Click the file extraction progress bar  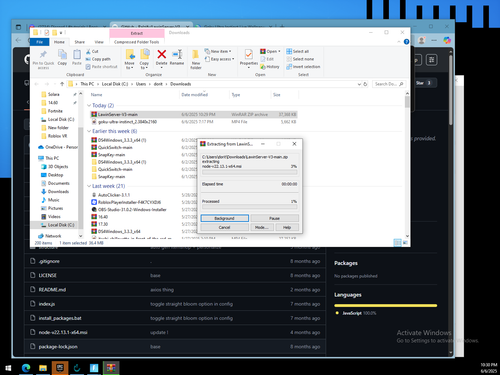point(249,172)
